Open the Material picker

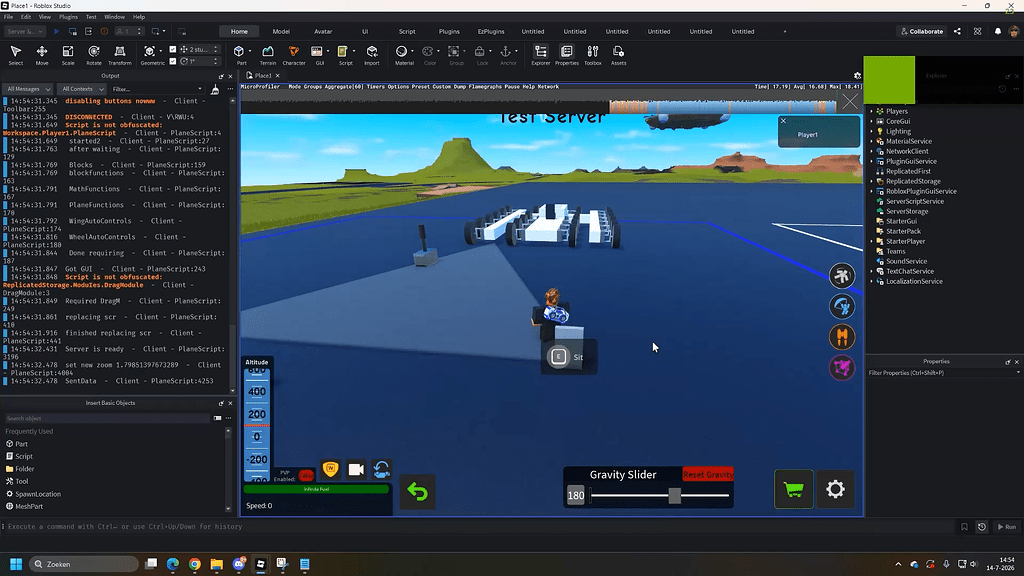(404, 55)
